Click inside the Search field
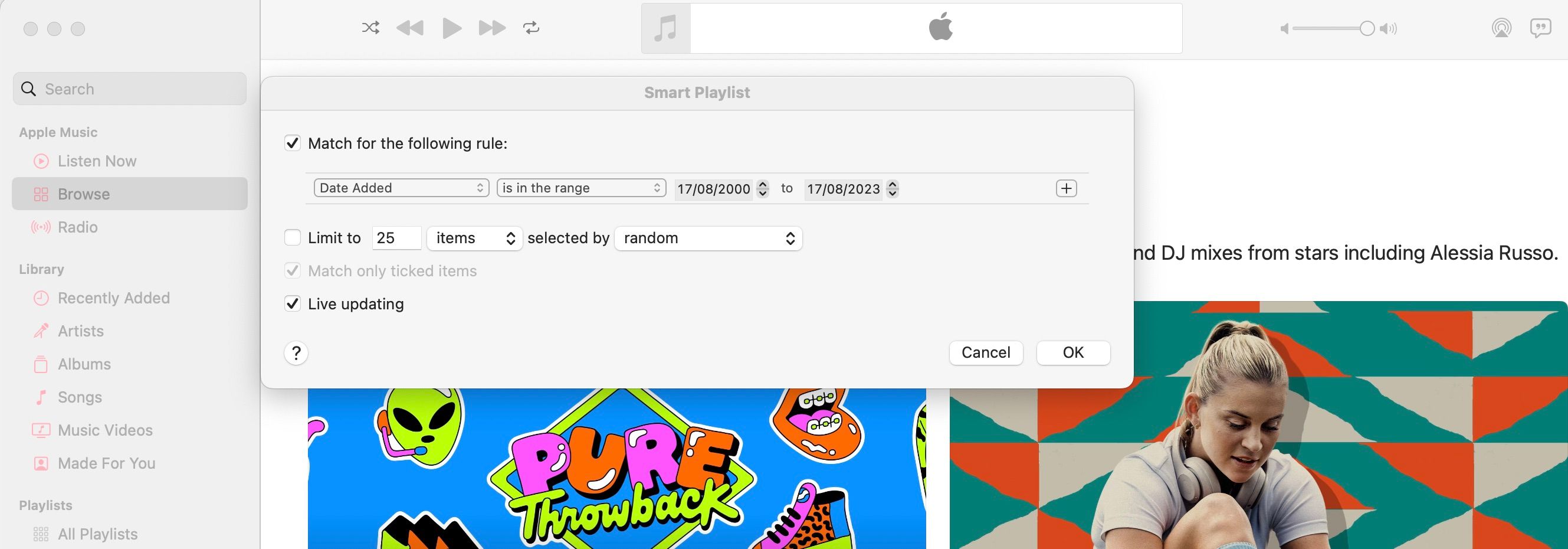This screenshot has height=549, width=1568. tap(129, 89)
